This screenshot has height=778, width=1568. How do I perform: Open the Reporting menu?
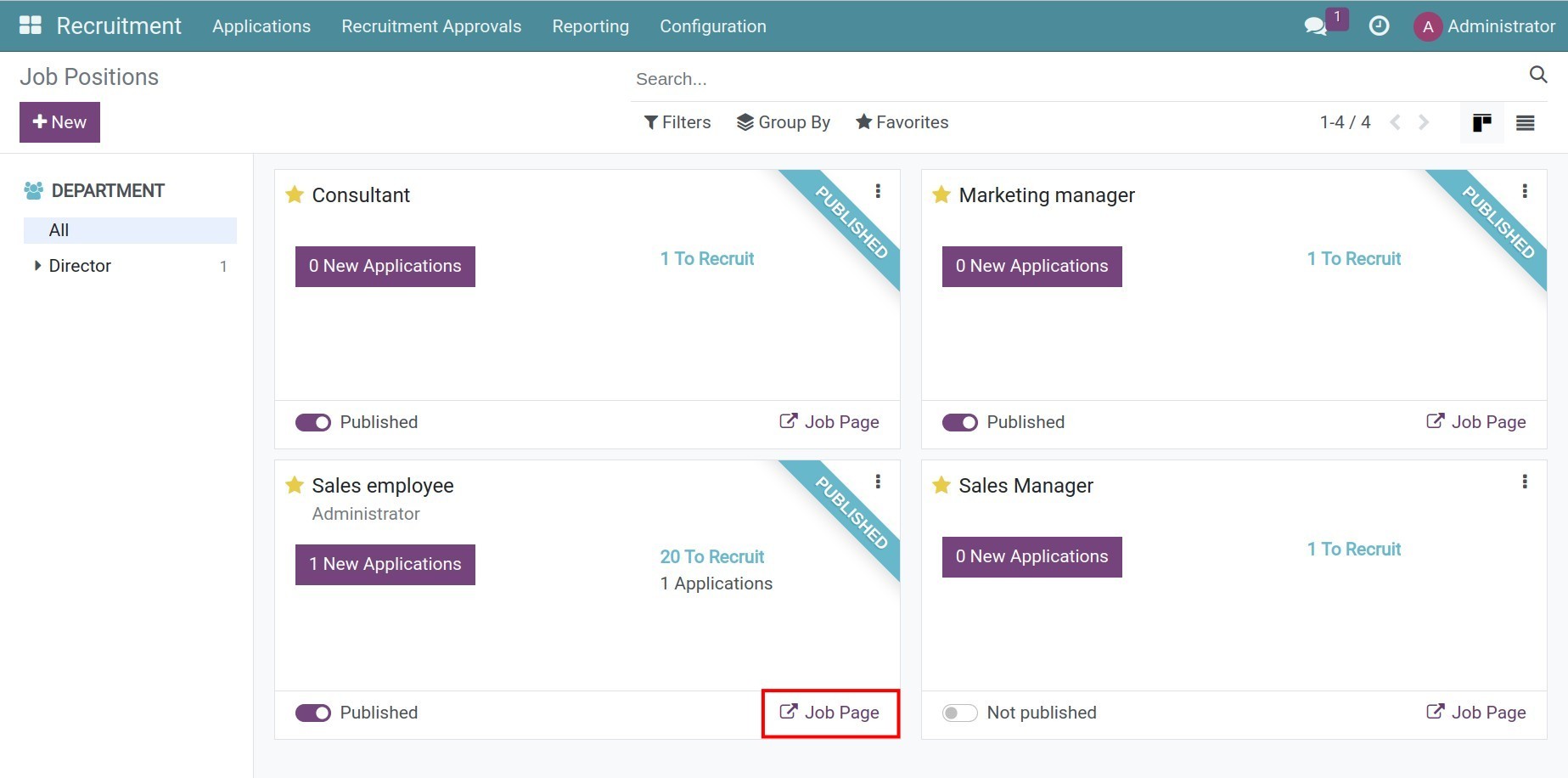590,26
